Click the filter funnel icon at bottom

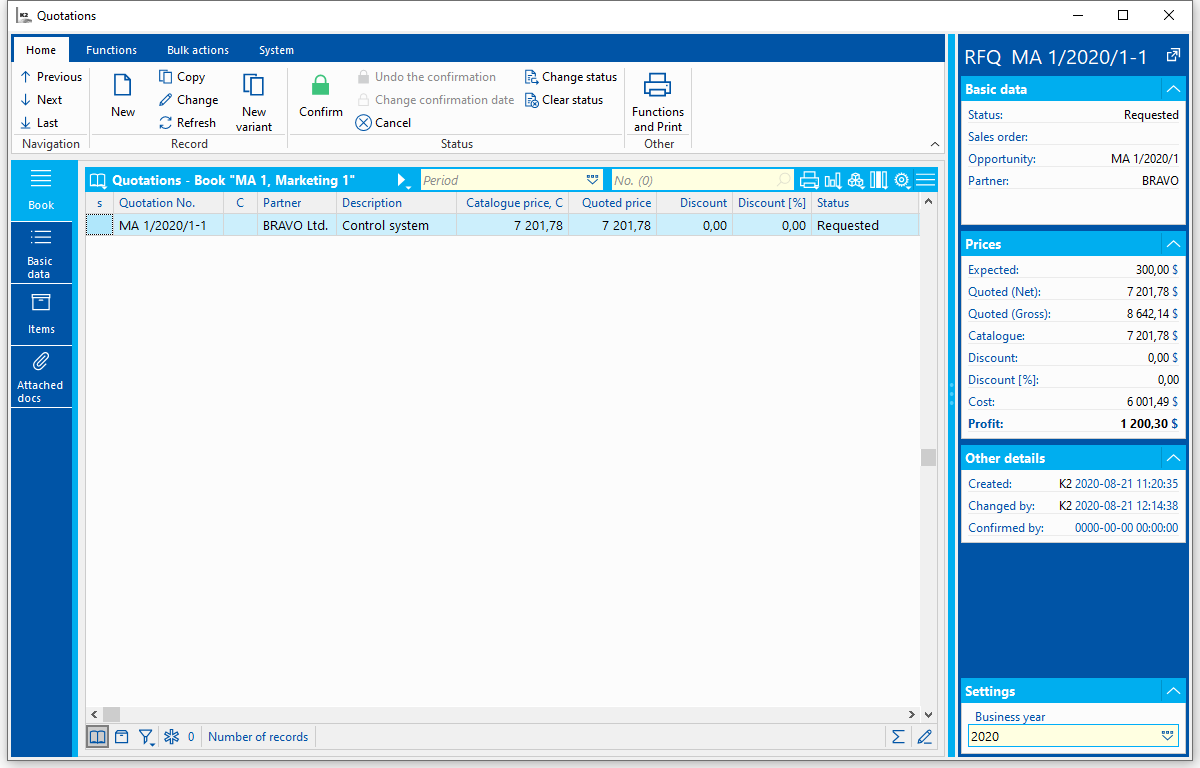pos(146,737)
